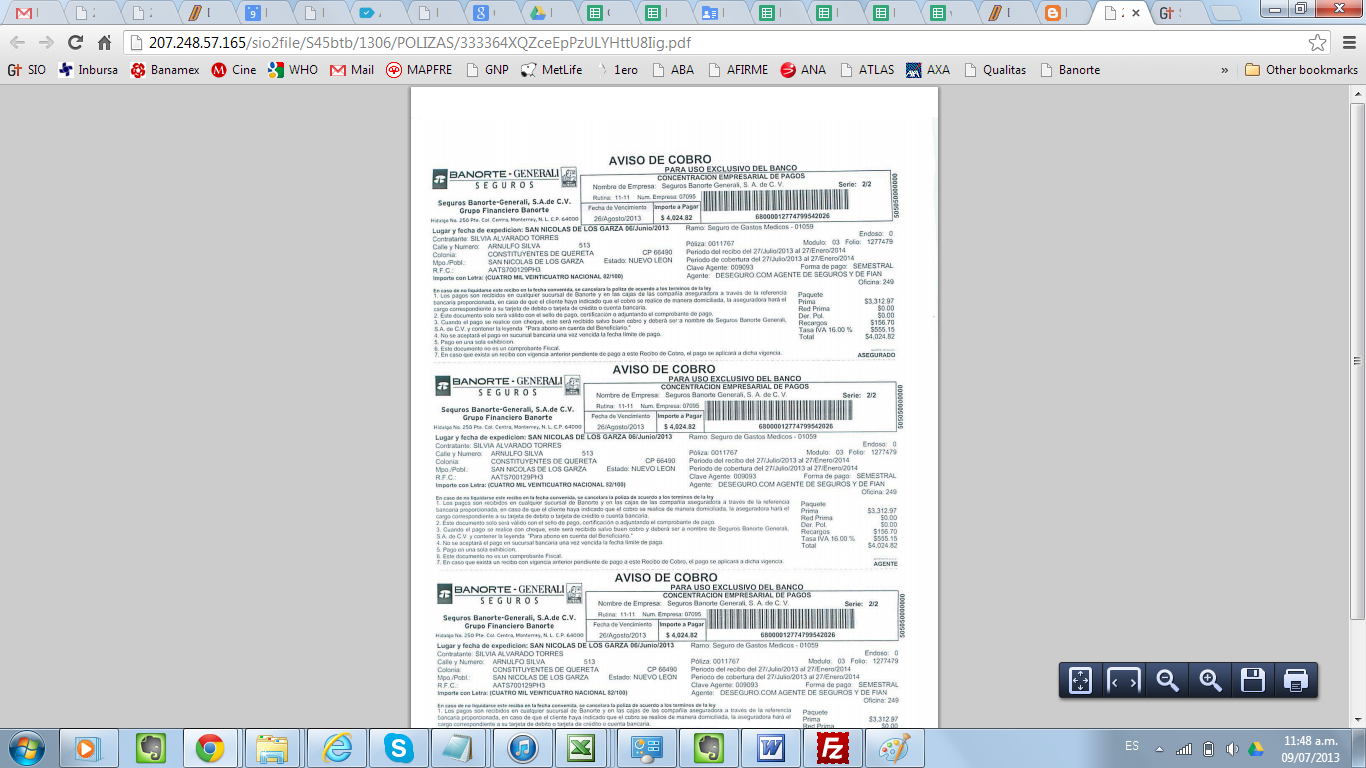Open Windows Explorer folder in taskbar
Screen dimensions: 1366x768
pyautogui.click(x=272, y=747)
